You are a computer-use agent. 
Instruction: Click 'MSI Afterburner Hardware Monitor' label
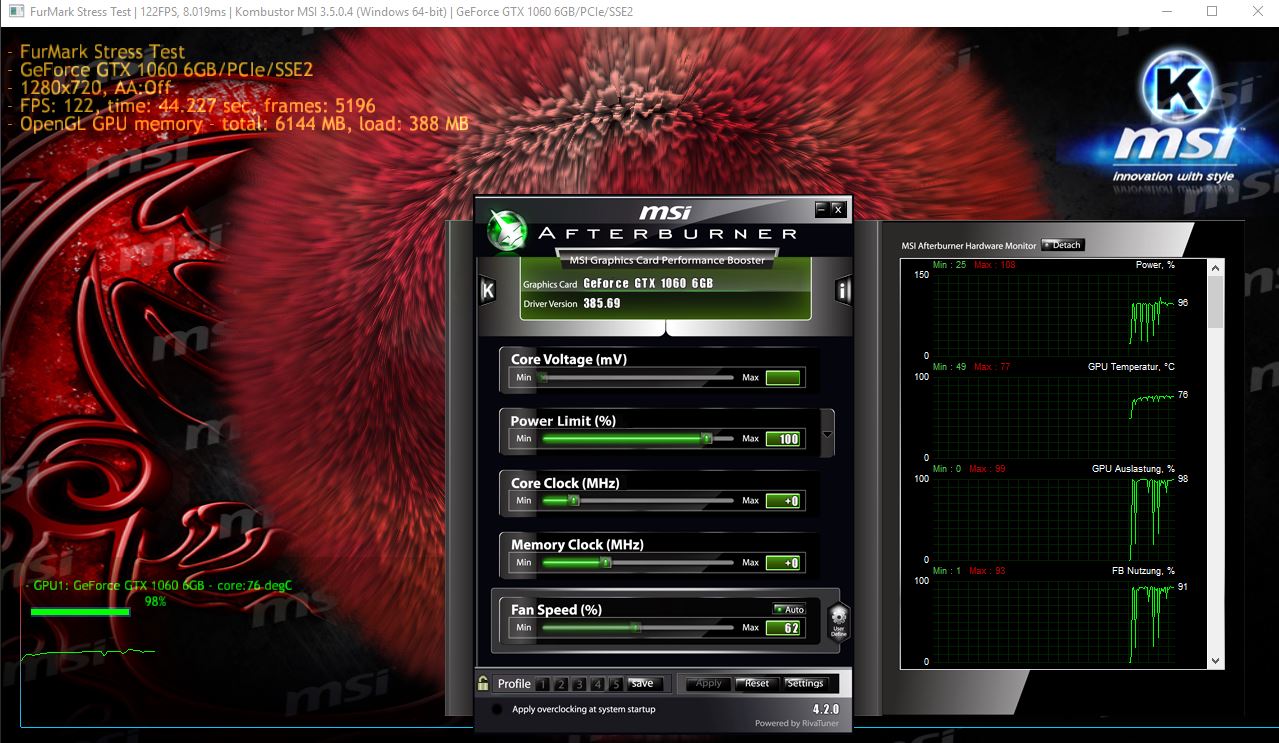969,246
